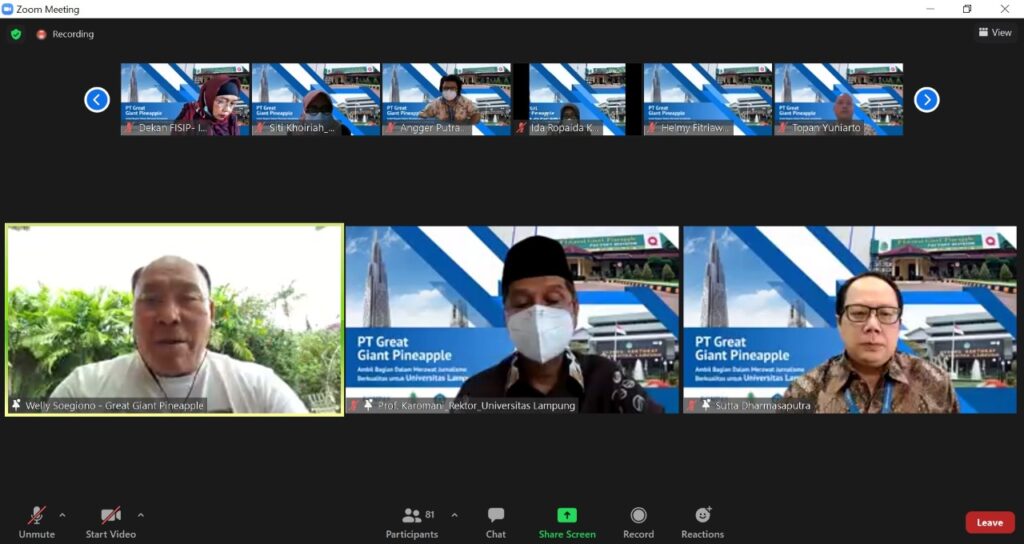
Task: Open the View layout menu
Action: pyautogui.click(x=995, y=33)
